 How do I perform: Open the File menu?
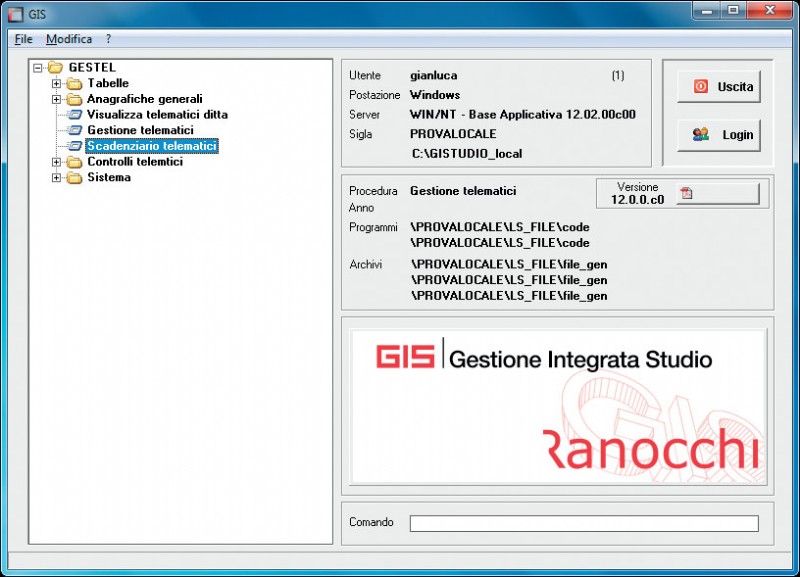(x=23, y=39)
